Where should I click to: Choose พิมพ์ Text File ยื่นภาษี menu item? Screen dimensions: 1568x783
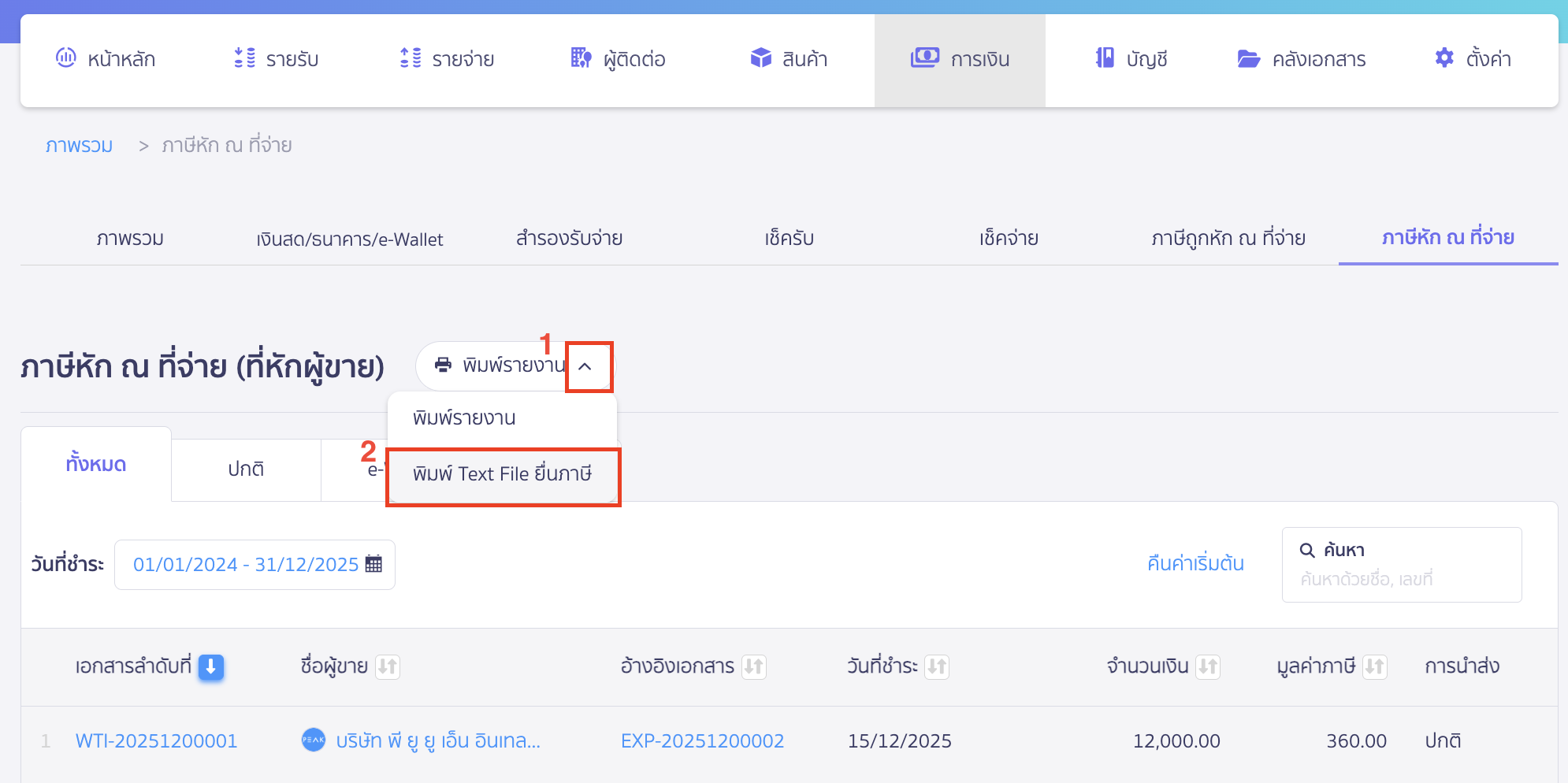(x=503, y=475)
